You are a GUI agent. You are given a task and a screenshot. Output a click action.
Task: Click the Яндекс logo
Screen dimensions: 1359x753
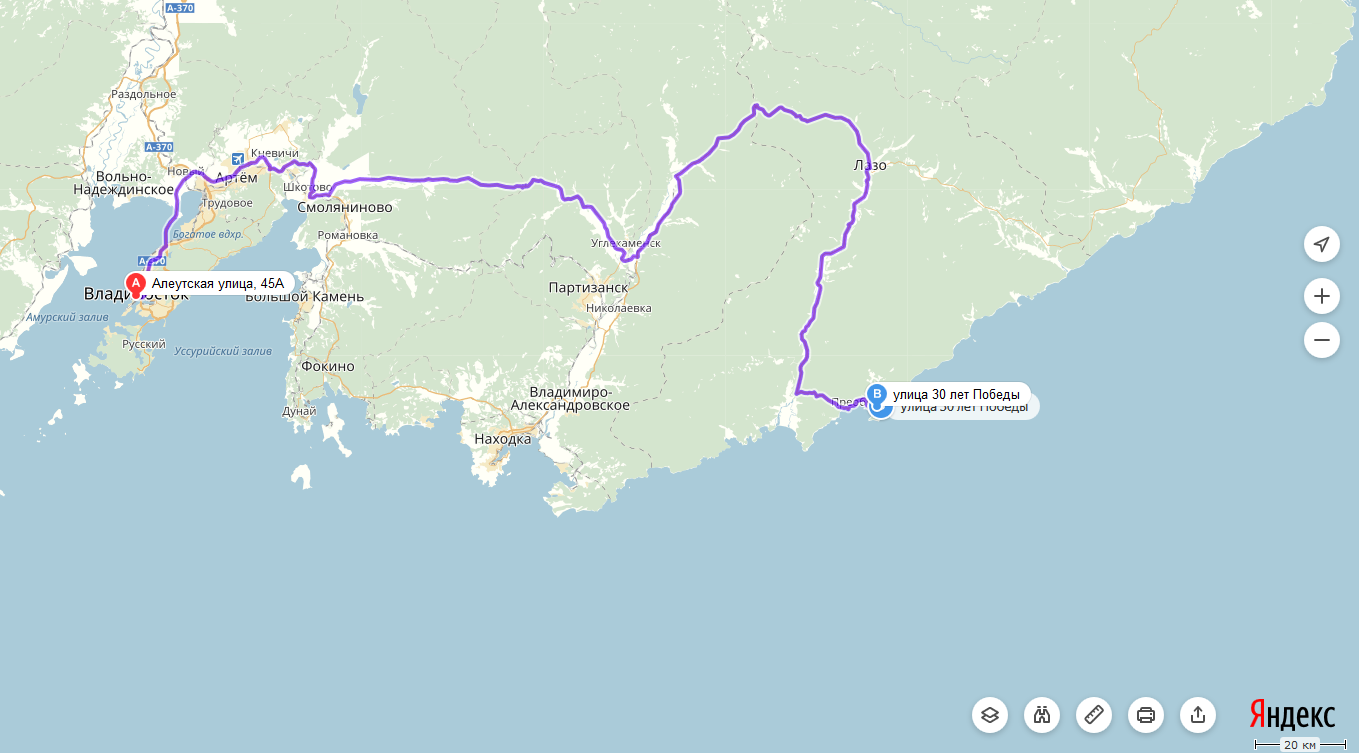tap(1292, 715)
